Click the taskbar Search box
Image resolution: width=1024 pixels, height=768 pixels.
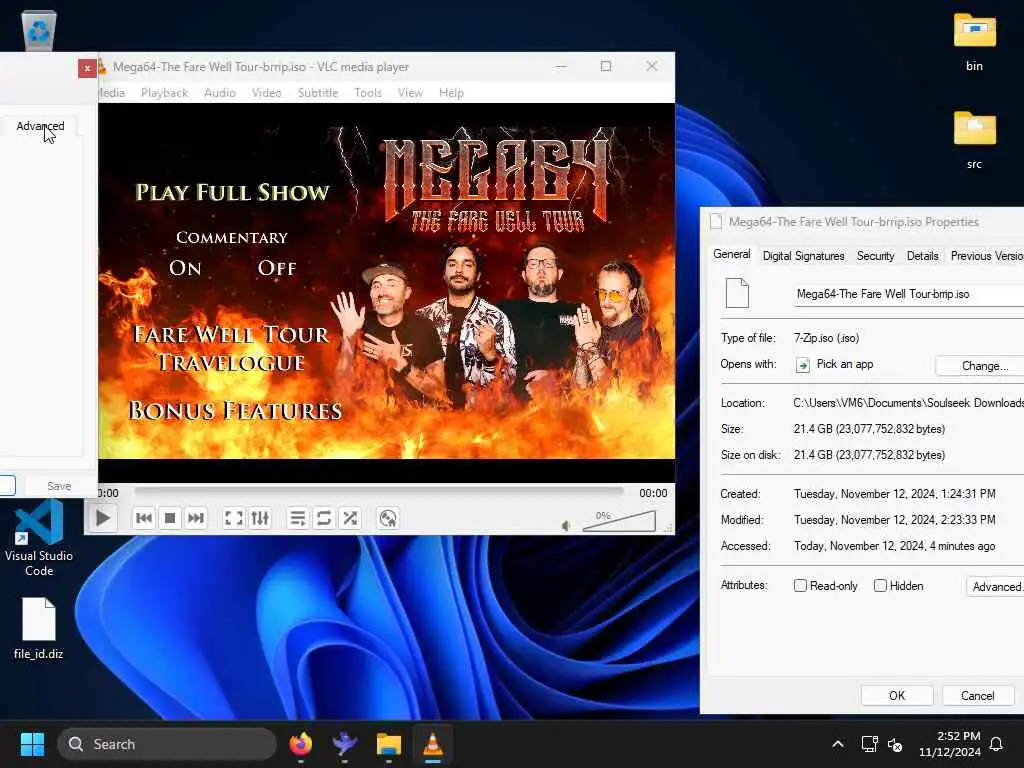167,744
